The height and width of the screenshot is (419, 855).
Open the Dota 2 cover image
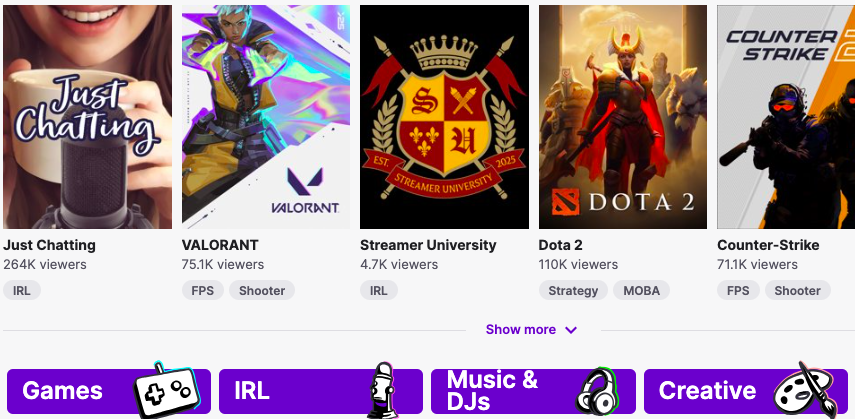point(623,117)
